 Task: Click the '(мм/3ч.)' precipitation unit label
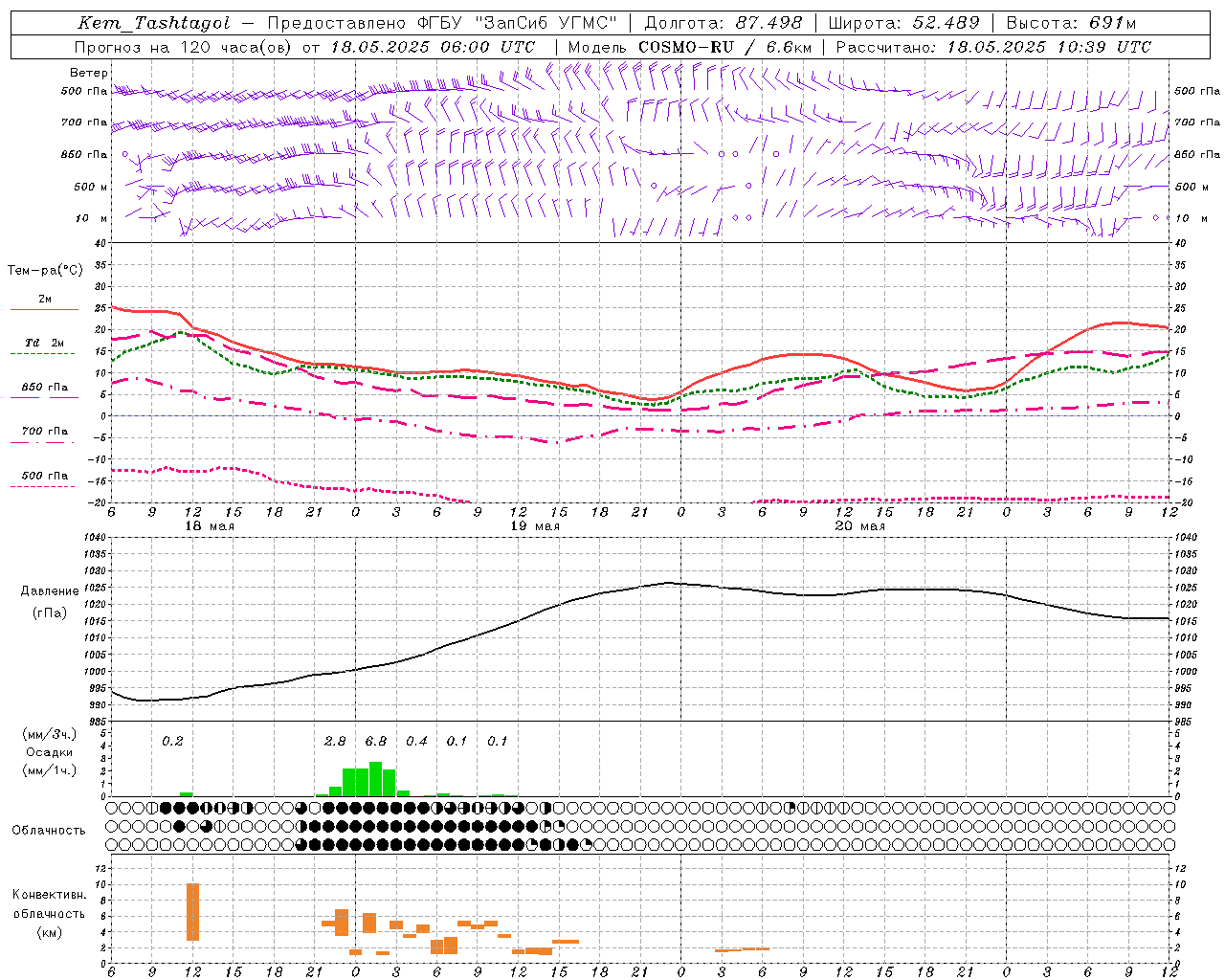(x=50, y=734)
